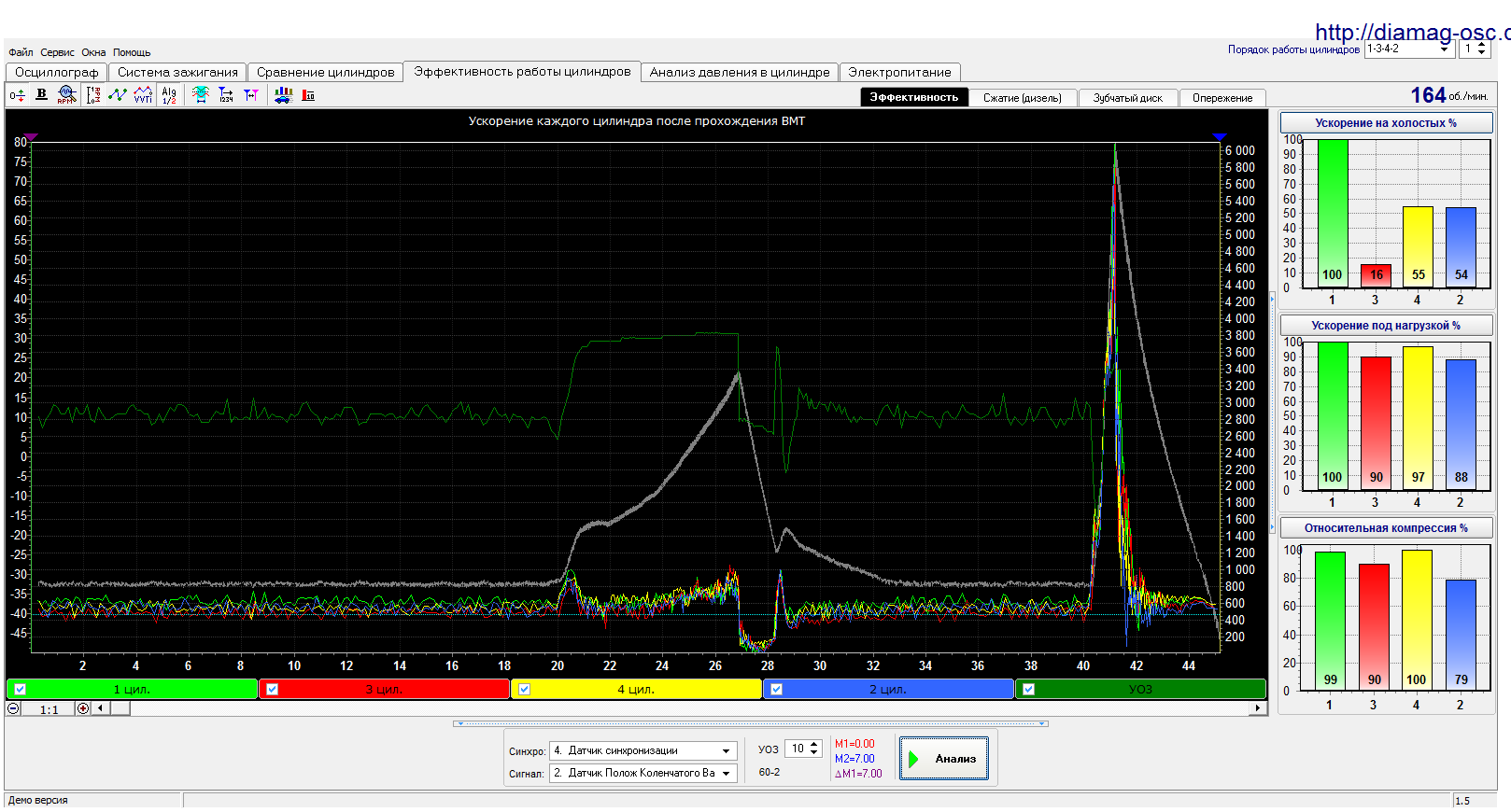Image resolution: width=1511 pixels, height=812 pixels.
Task: Switch to the Система зажигания tab
Action: pos(177,73)
